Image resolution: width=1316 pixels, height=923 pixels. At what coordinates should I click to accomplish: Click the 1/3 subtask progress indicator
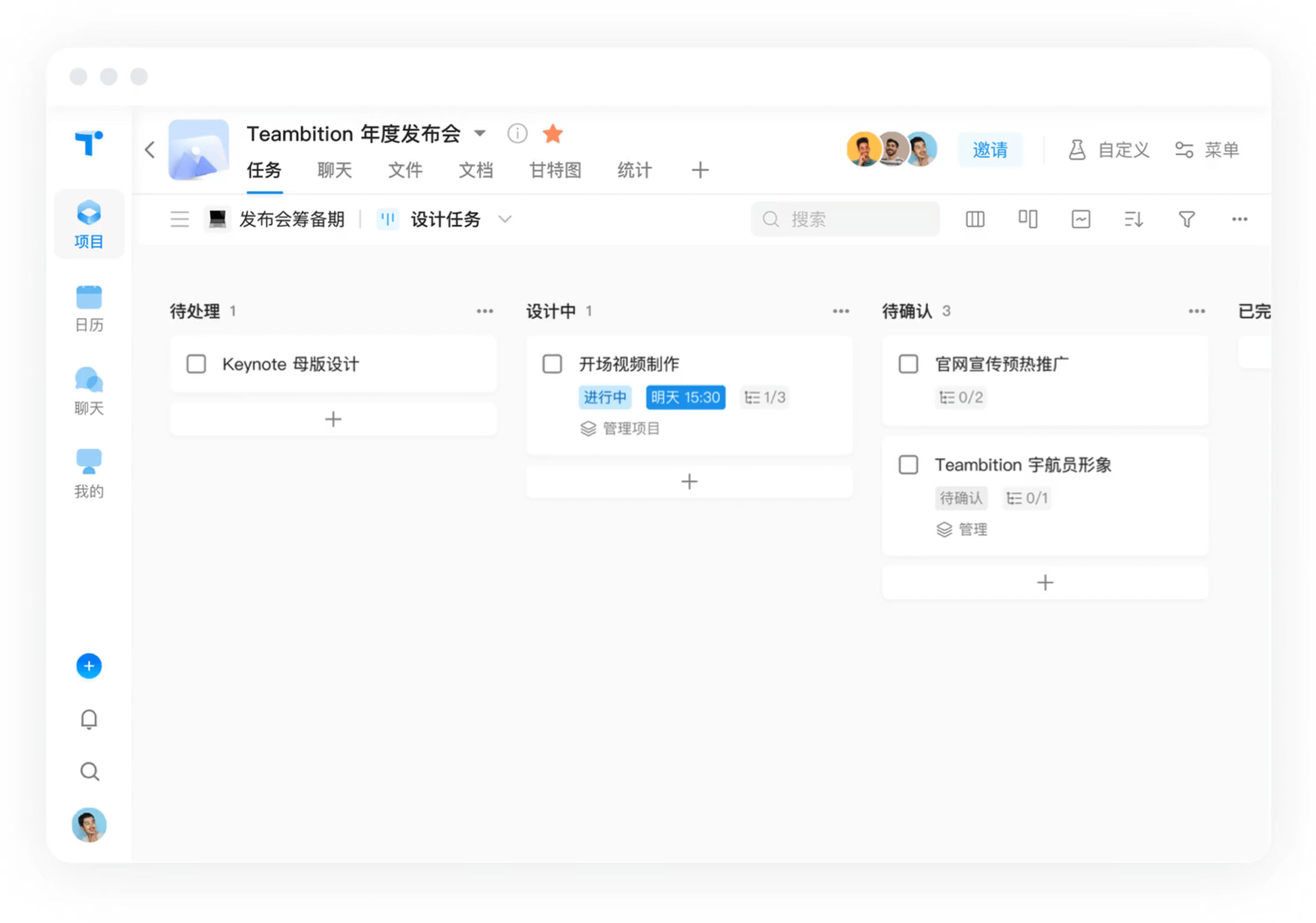(765, 397)
